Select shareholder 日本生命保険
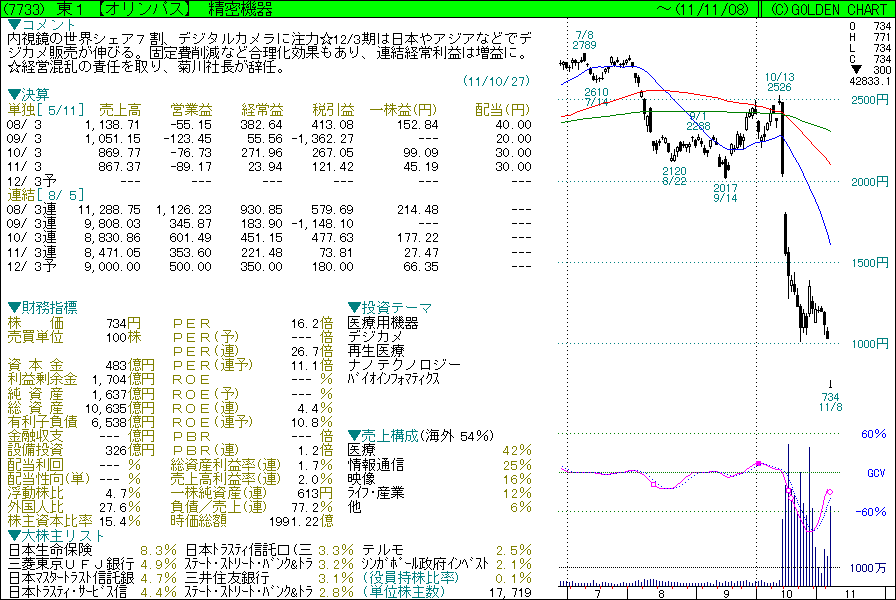This screenshot has width=896, height=600. pyautogui.click(x=50, y=550)
